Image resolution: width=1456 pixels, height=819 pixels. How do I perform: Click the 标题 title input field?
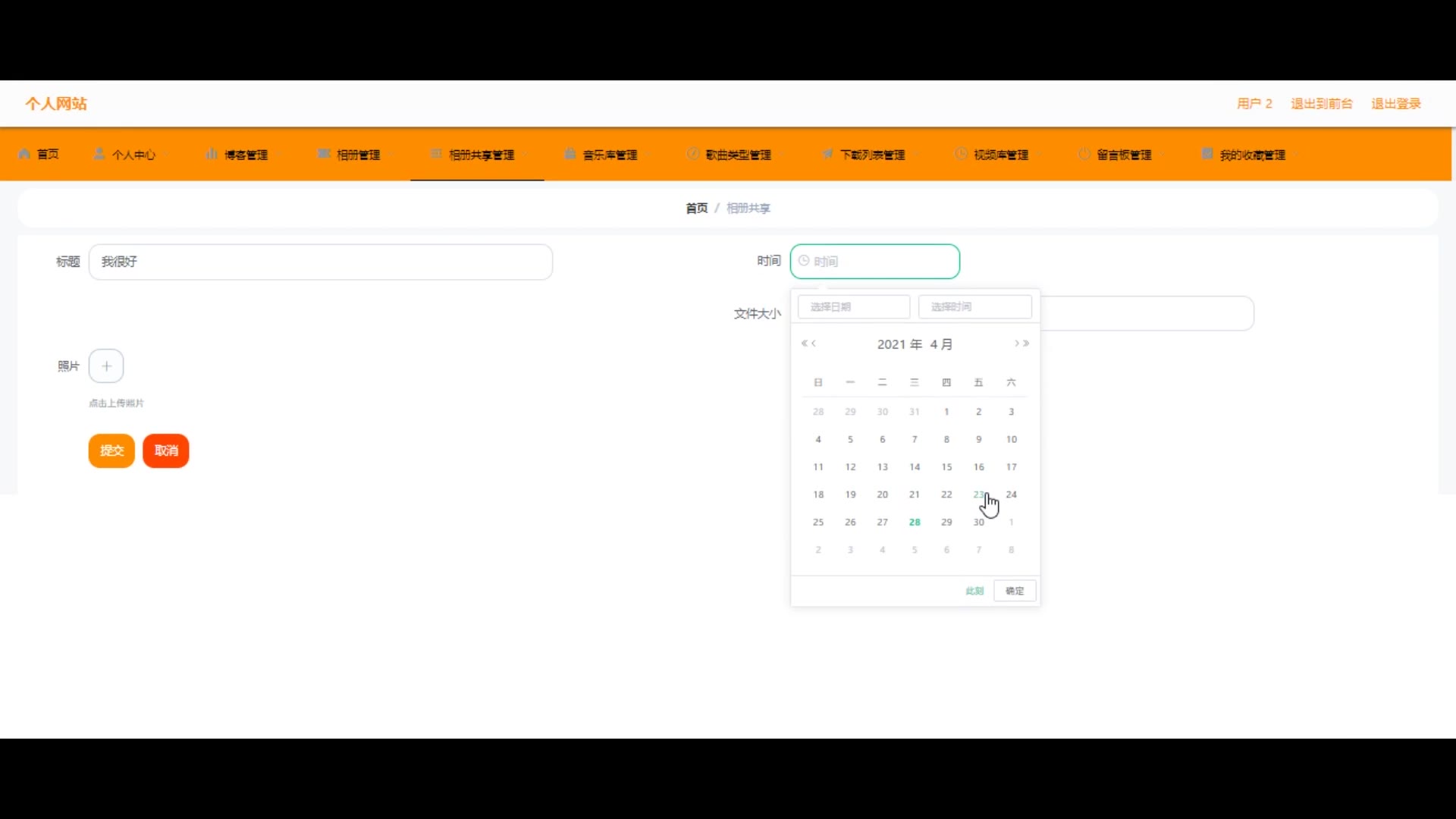321,262
